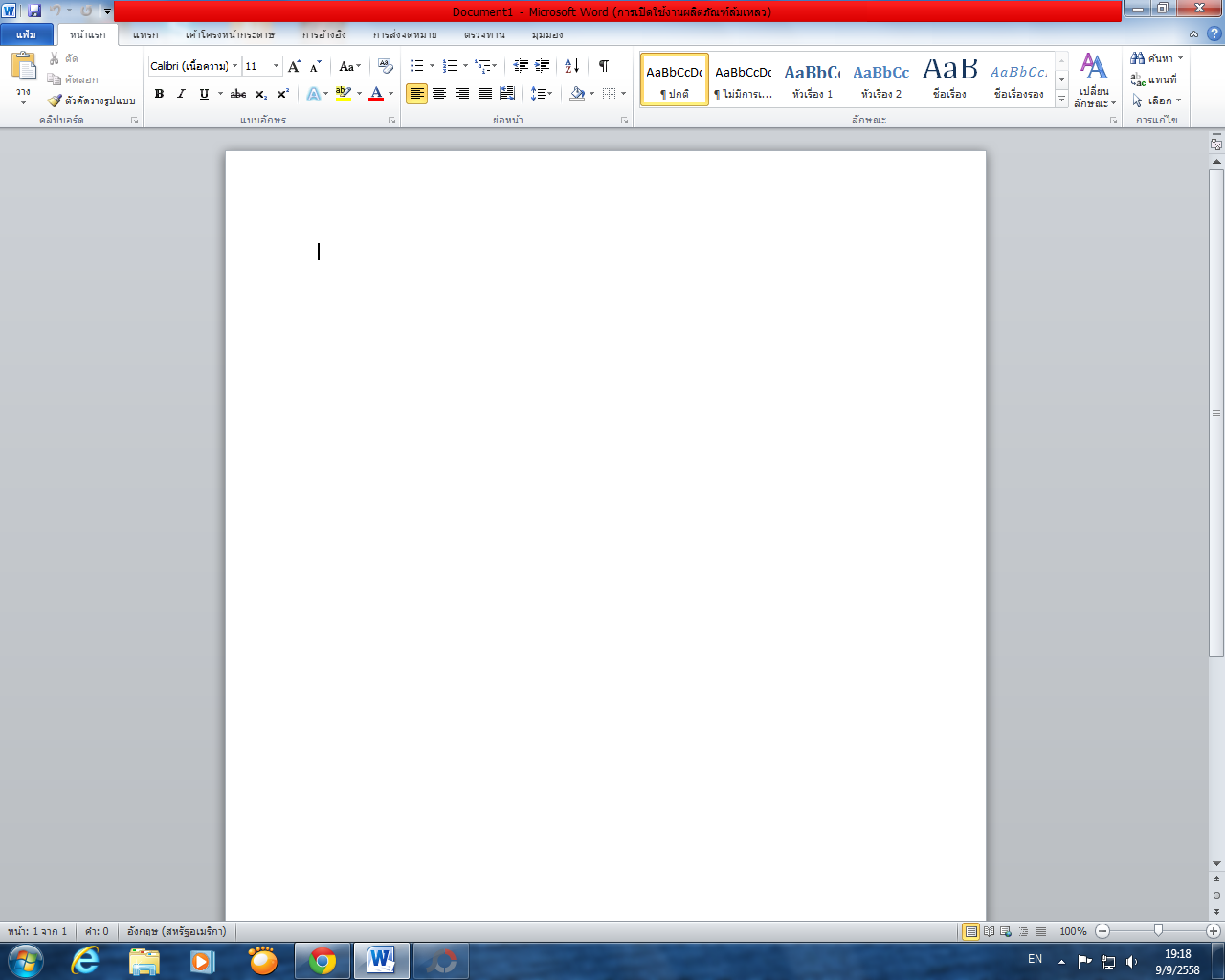Toggle italic formatting

click(181, 94)
